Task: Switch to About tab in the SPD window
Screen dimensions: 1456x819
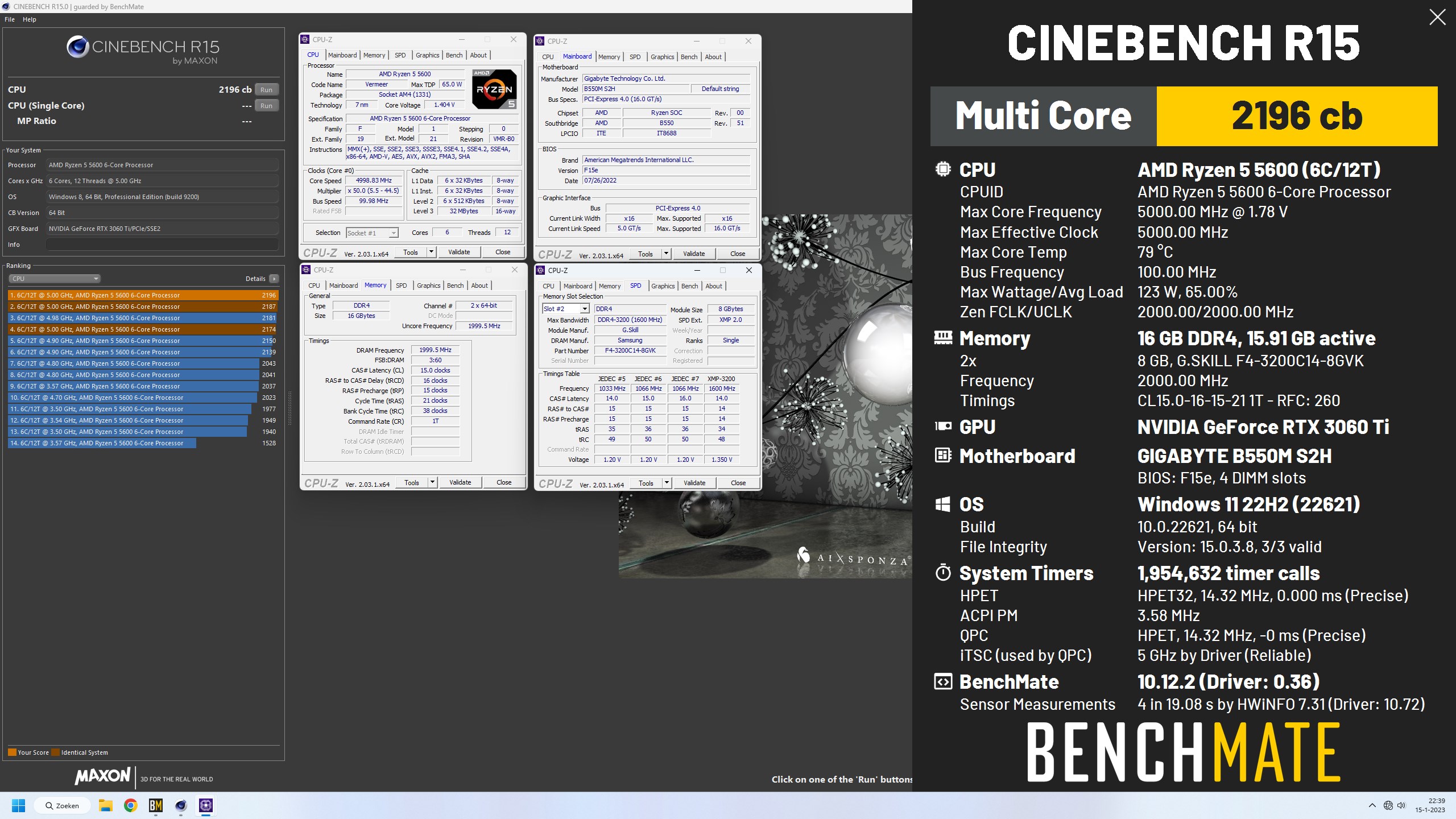Action: point(714,286)
